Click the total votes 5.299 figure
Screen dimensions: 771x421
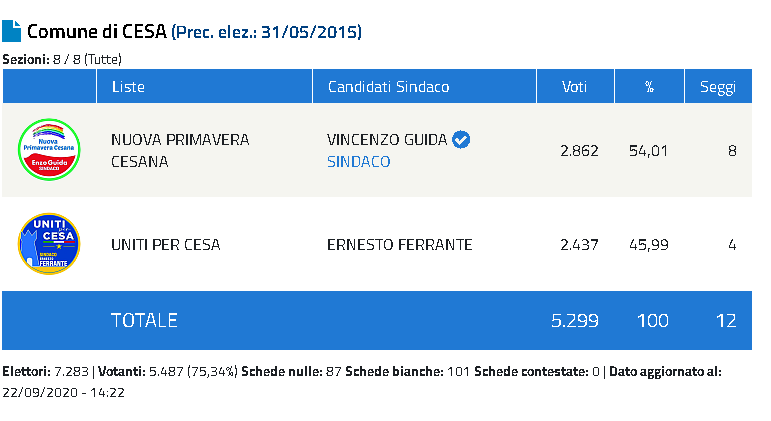pos(575,321)
